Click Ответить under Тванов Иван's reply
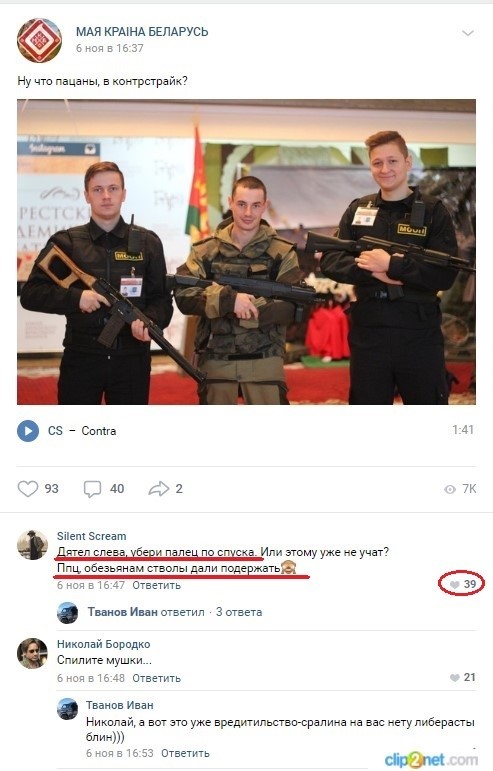The image size is (493, 771). [185, 753]
